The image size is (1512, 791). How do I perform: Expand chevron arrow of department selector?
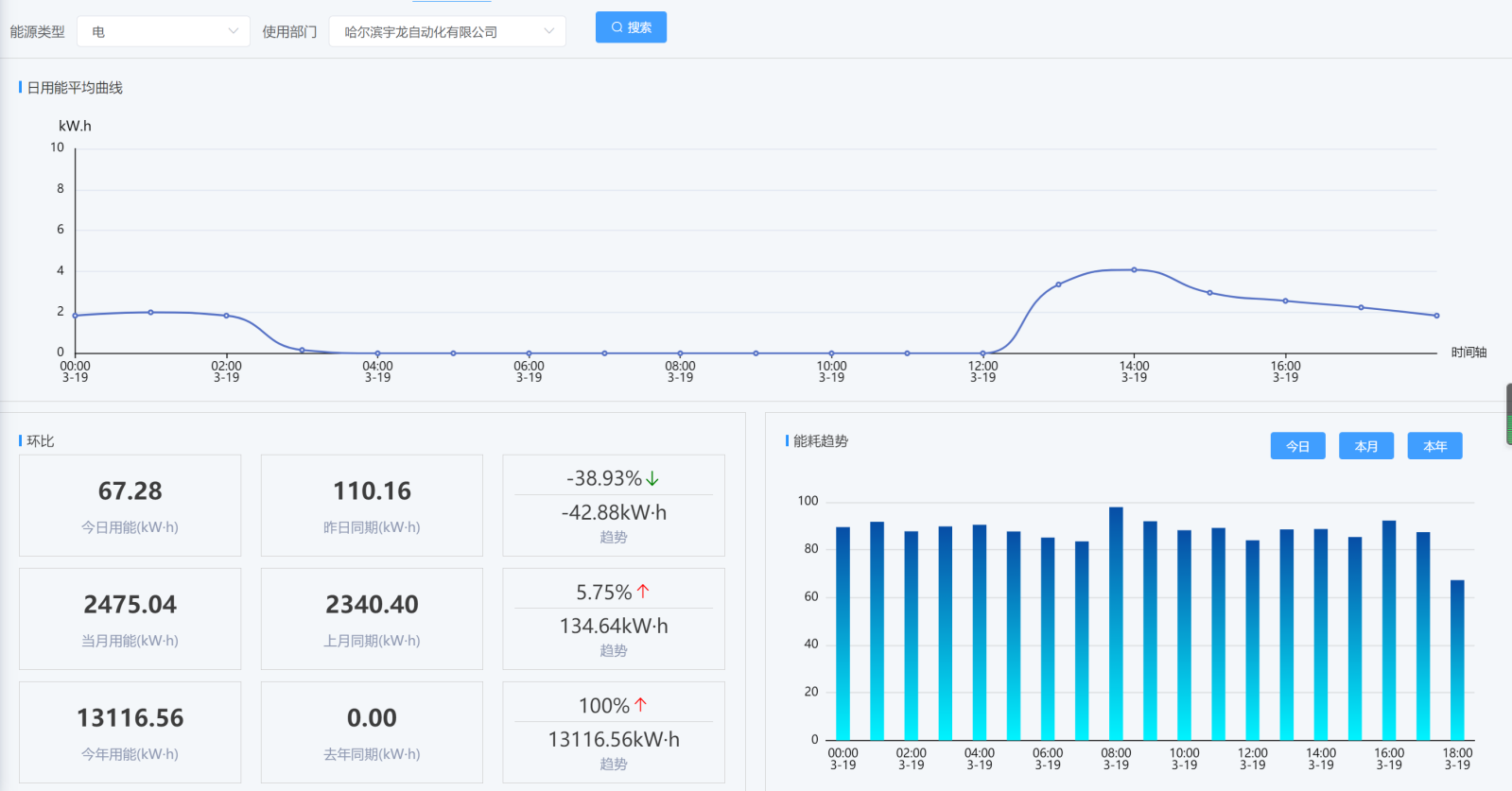pos(548,31)
